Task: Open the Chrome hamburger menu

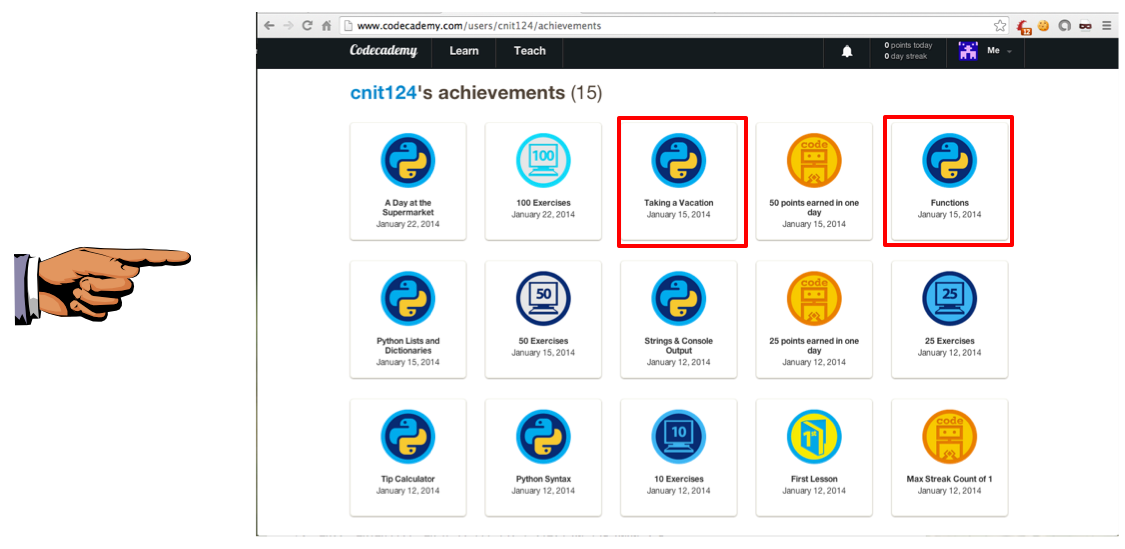Action: (x=1107, y=26)
